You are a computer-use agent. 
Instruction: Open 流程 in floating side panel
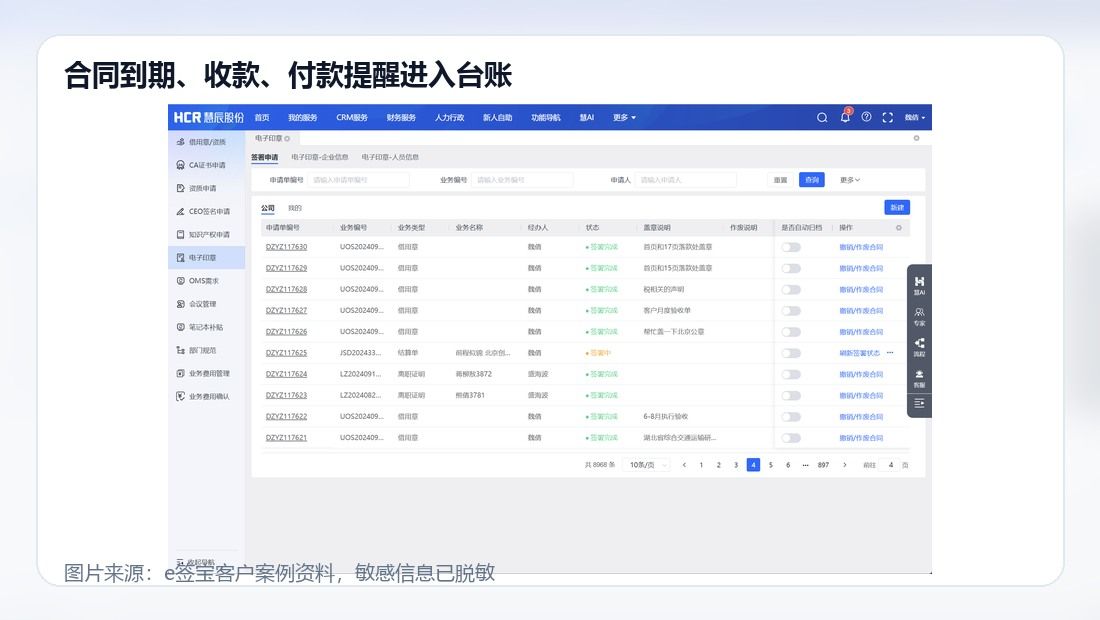point(919,347)
